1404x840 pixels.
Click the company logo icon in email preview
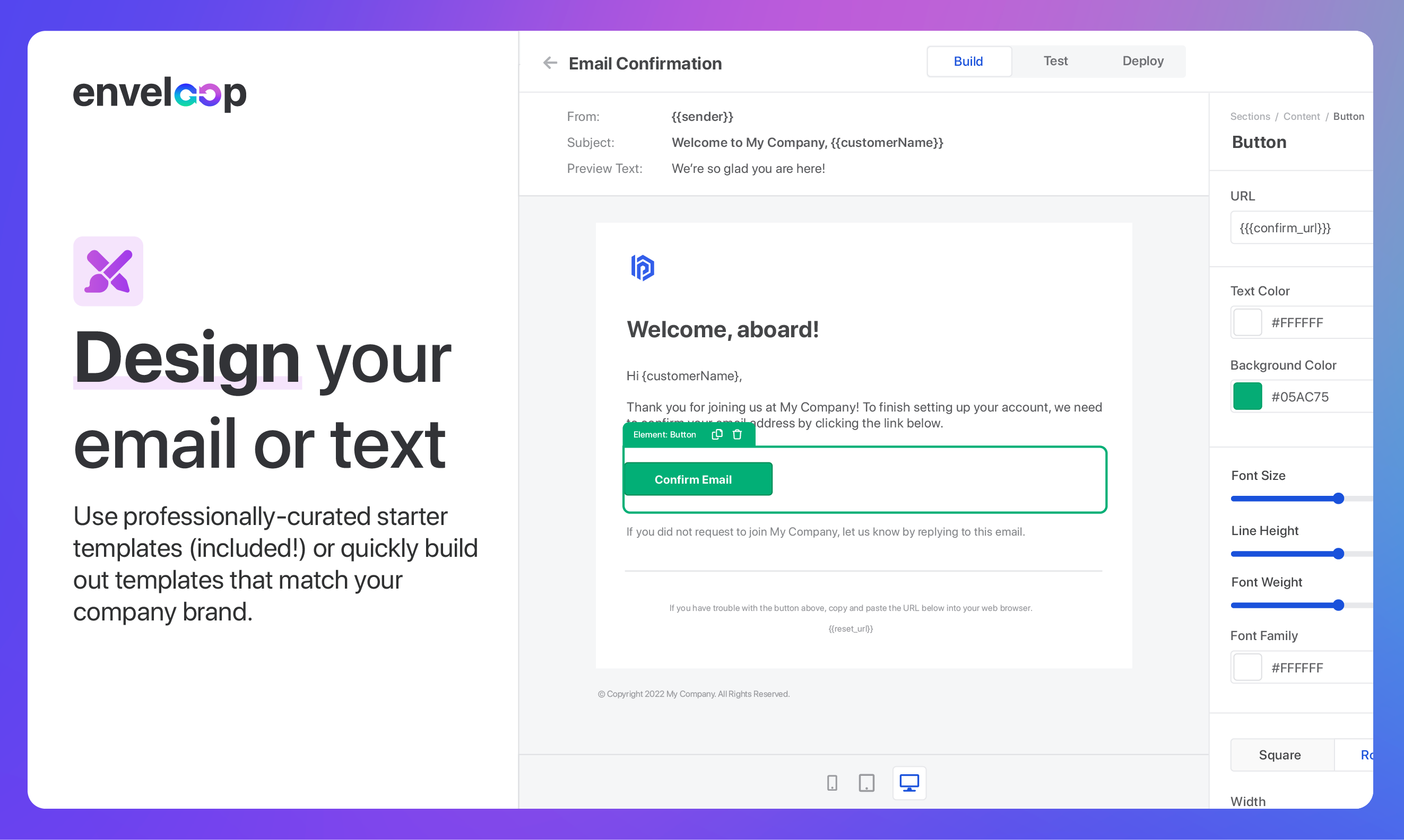(x=641, y=267)
